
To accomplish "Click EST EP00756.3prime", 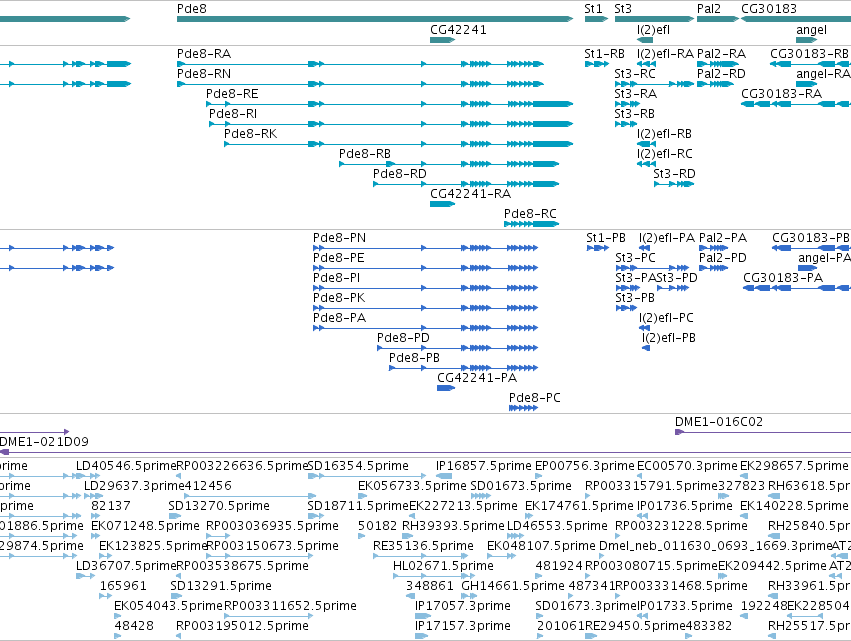I will (538, 476).
